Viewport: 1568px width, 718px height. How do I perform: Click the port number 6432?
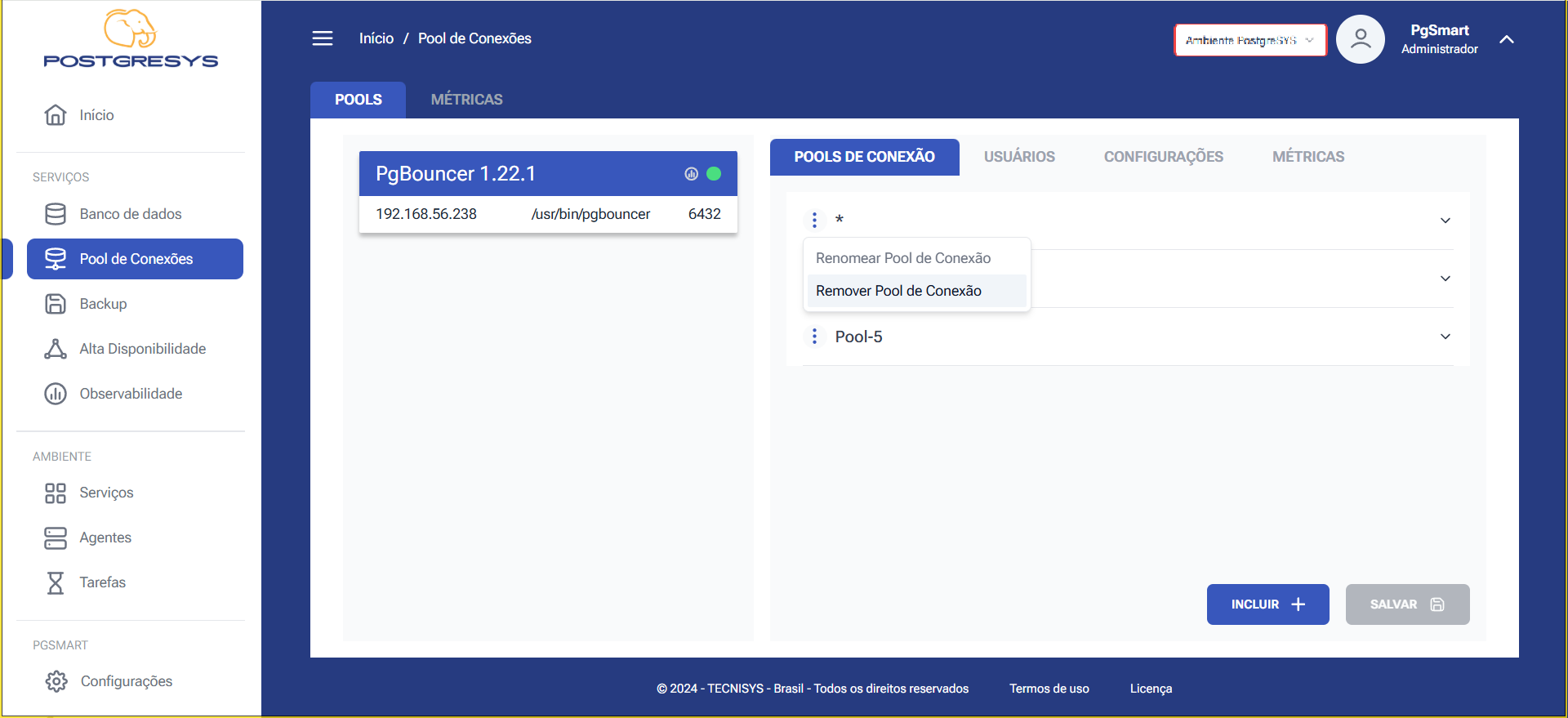tap(705, 214)
